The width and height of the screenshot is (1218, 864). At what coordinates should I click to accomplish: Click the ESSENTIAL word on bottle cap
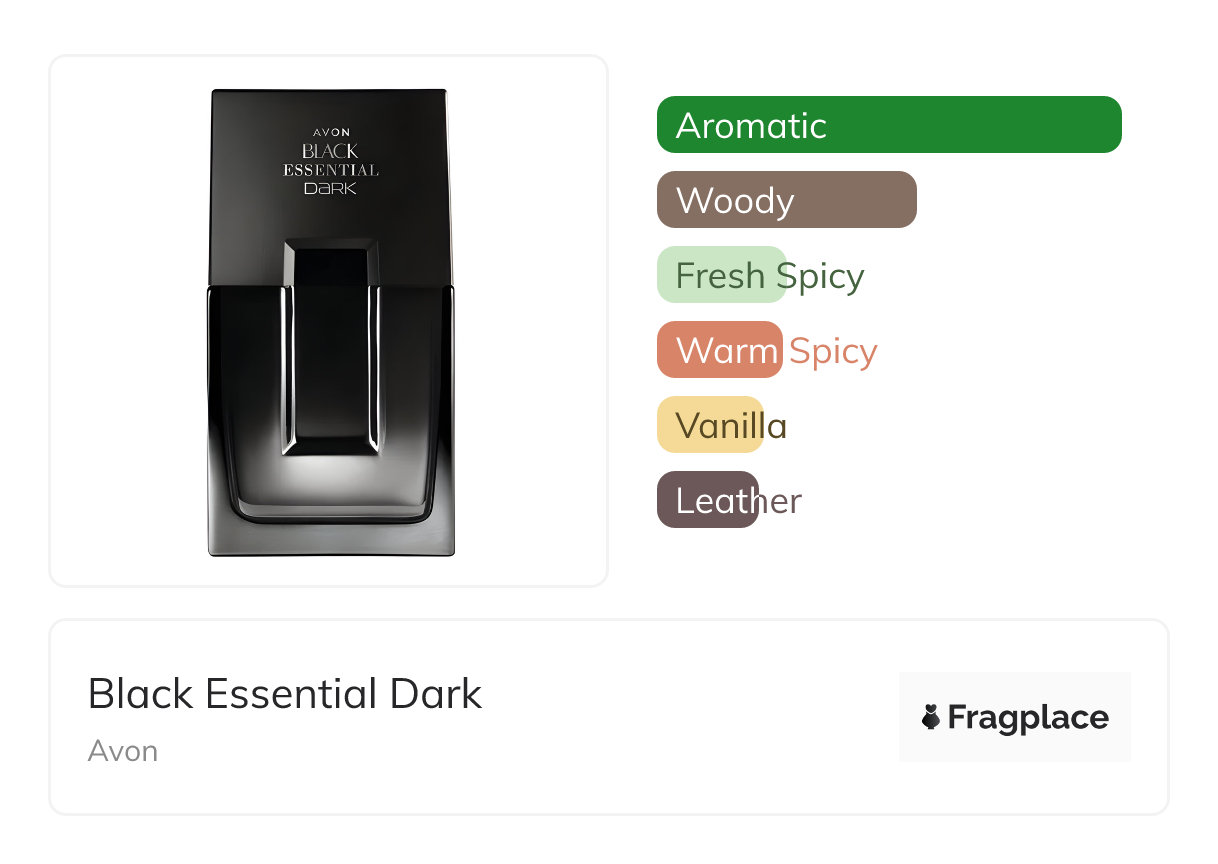pos(331,170)
